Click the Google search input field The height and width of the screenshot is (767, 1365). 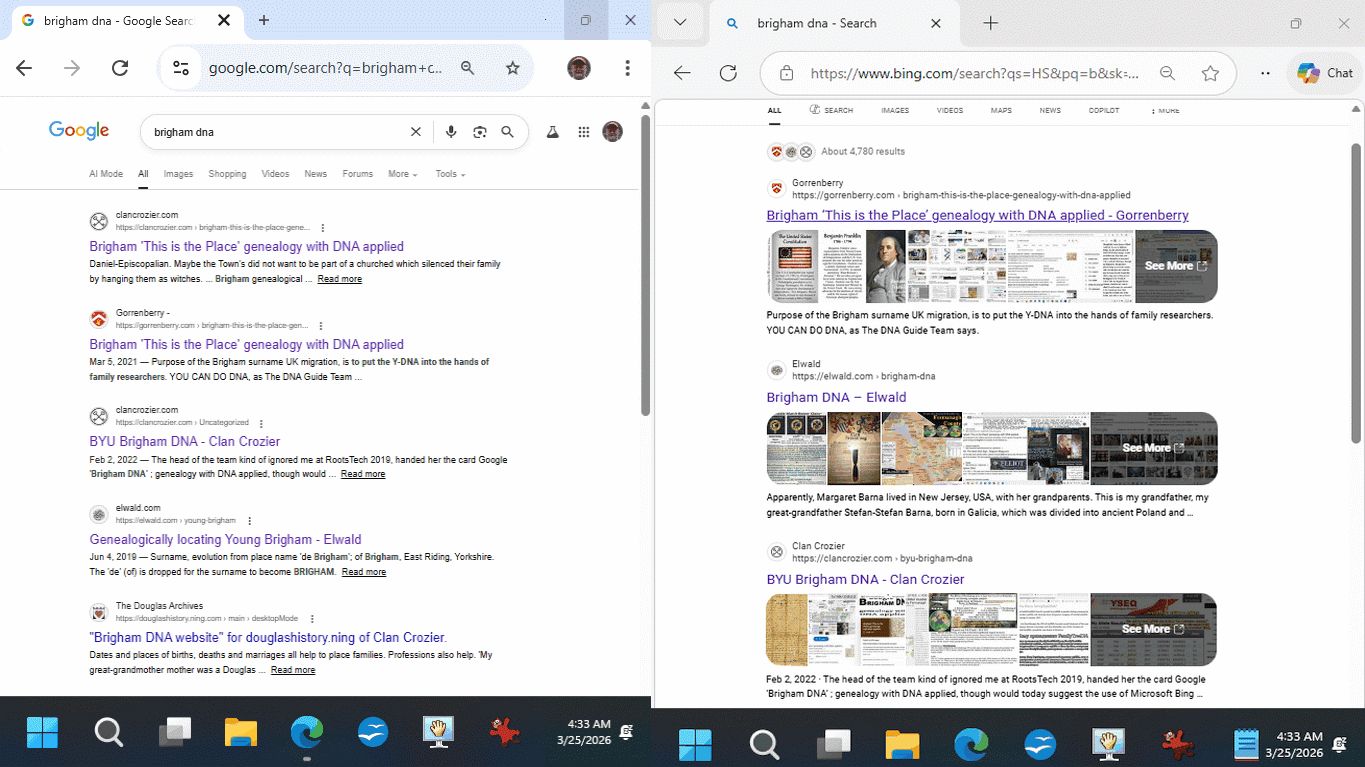[x=270, y=132]
